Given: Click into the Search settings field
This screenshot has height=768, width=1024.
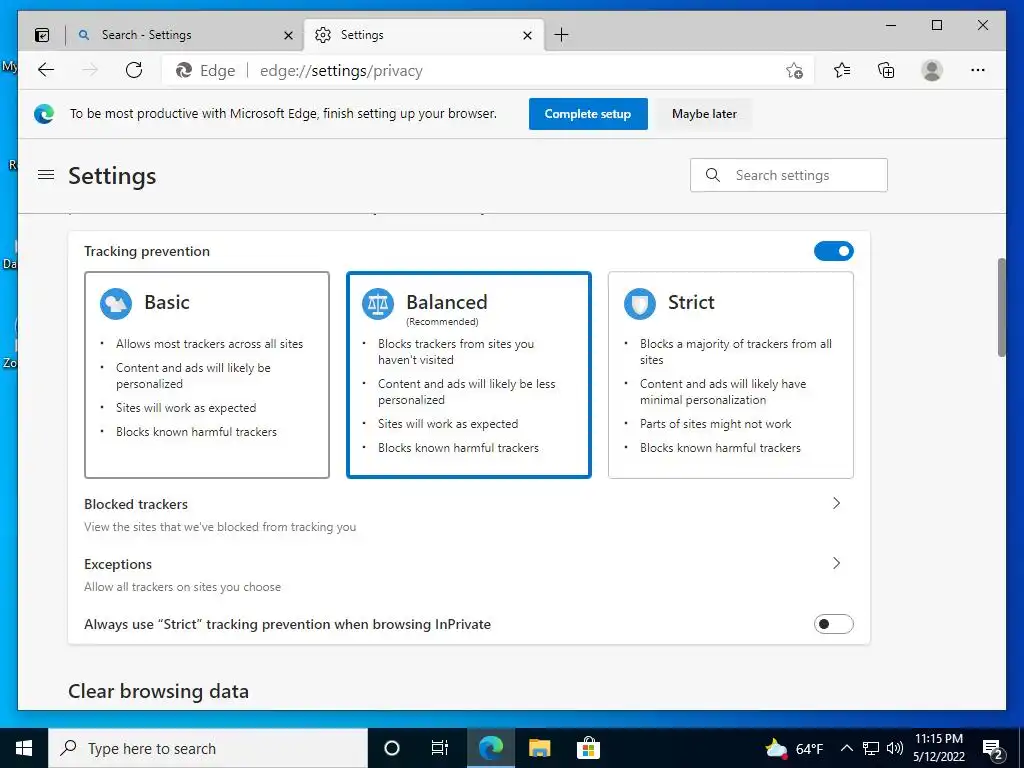Looking at the screenshot, I should [789, 175].
